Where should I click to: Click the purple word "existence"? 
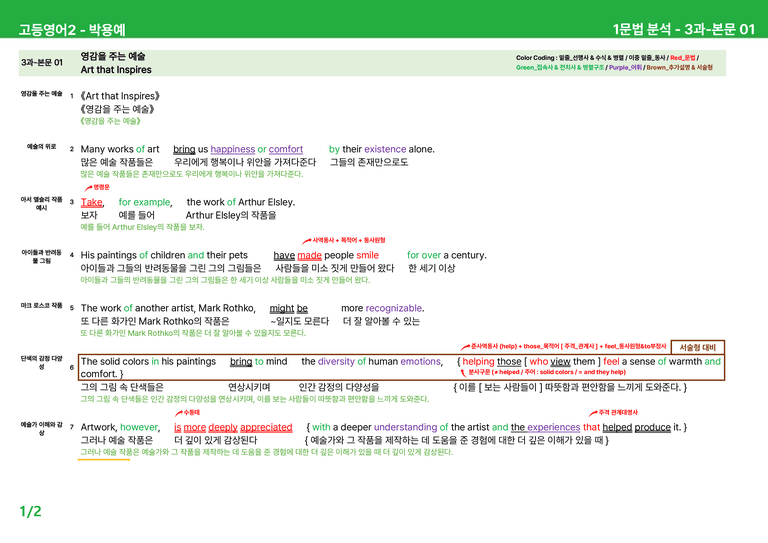coord(385,149)
